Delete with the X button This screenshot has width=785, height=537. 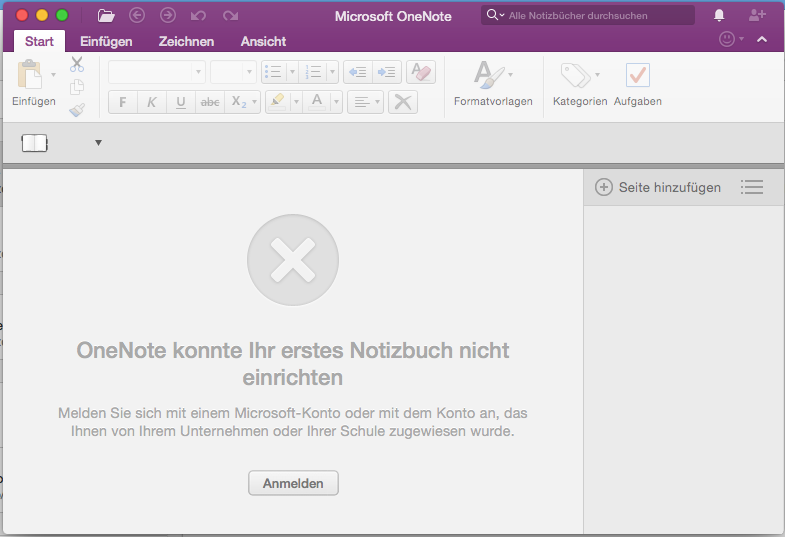[x=403, y=103]
